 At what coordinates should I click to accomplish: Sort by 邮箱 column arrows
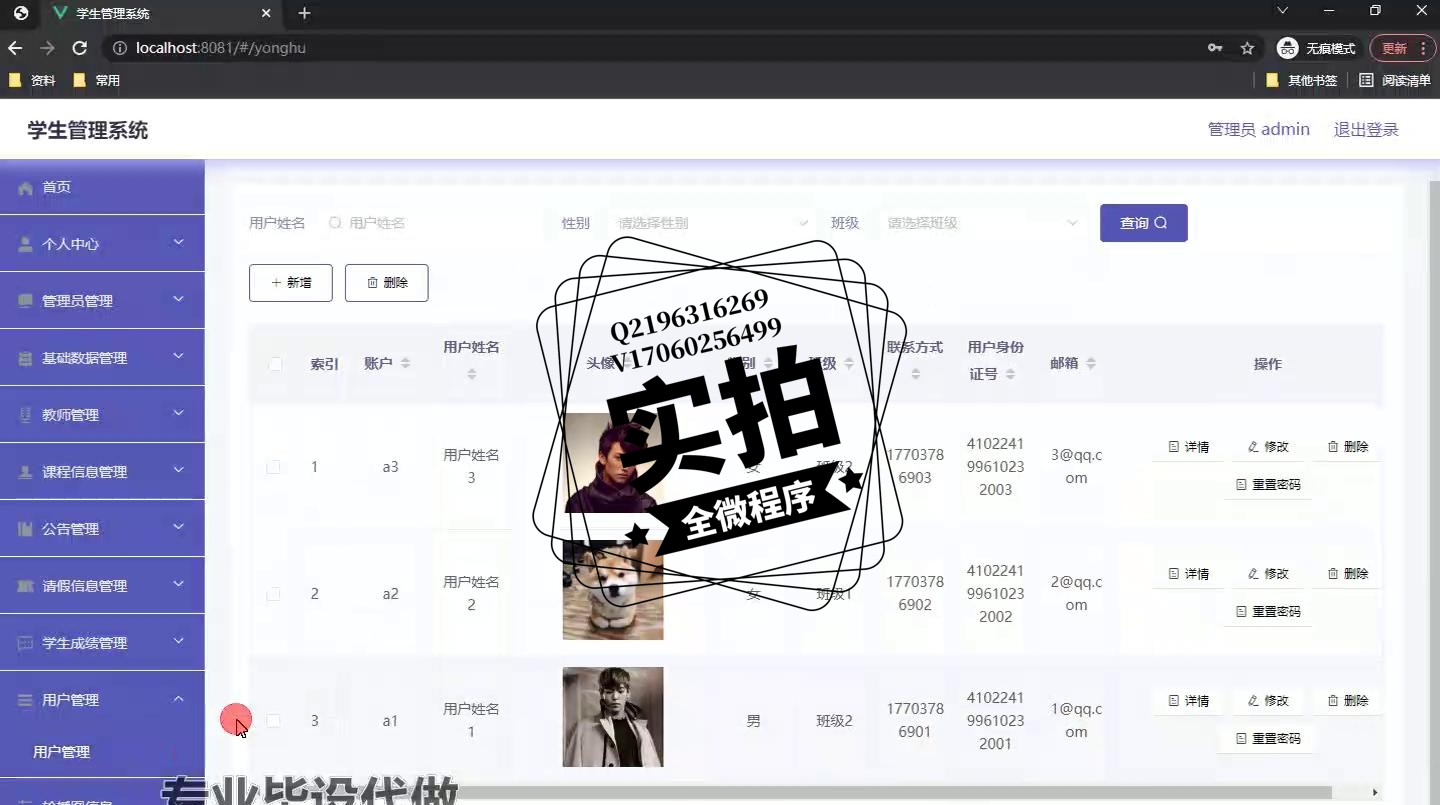point(1091,364)
